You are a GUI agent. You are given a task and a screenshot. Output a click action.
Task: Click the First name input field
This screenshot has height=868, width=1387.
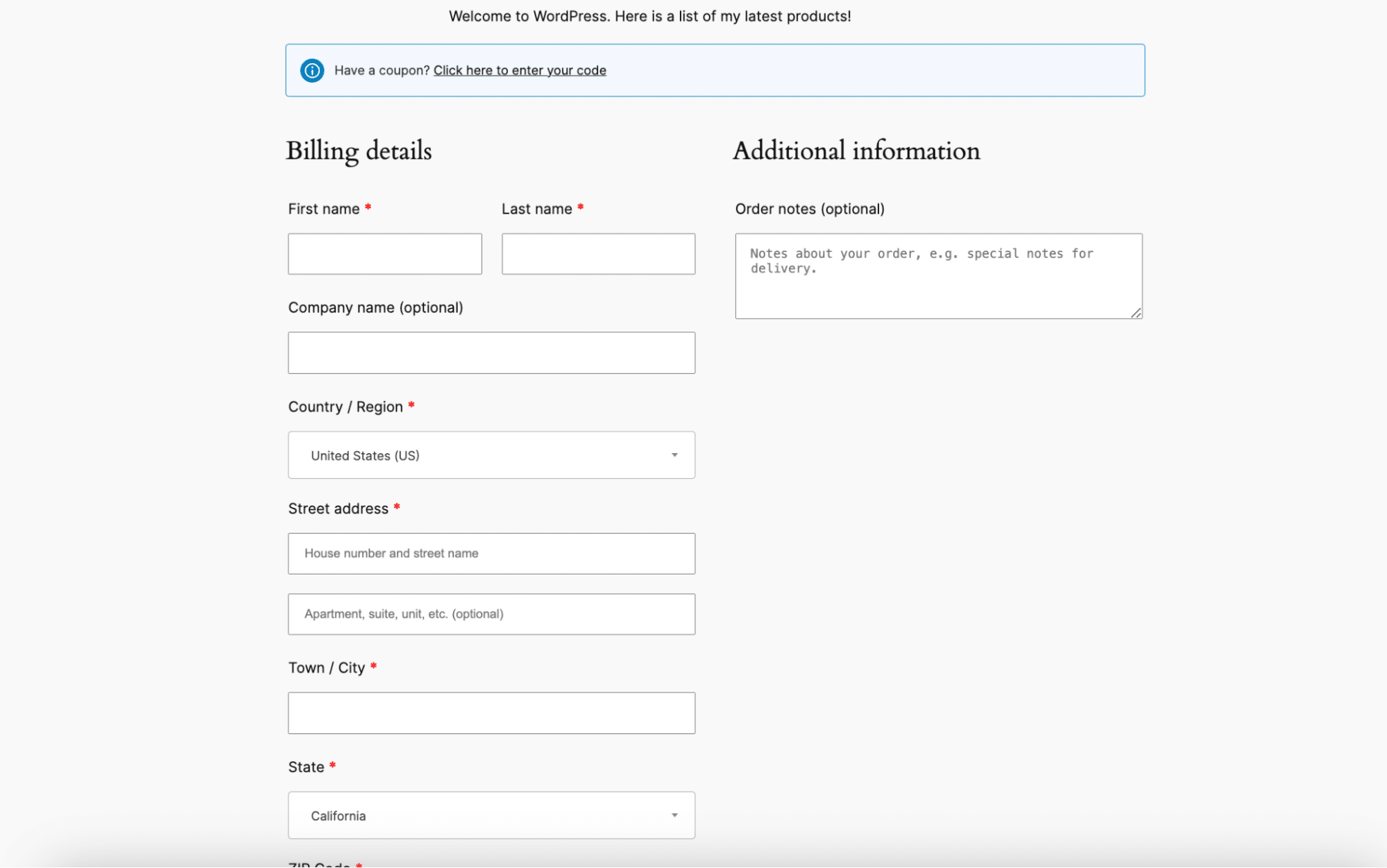(x=384, y=253)
